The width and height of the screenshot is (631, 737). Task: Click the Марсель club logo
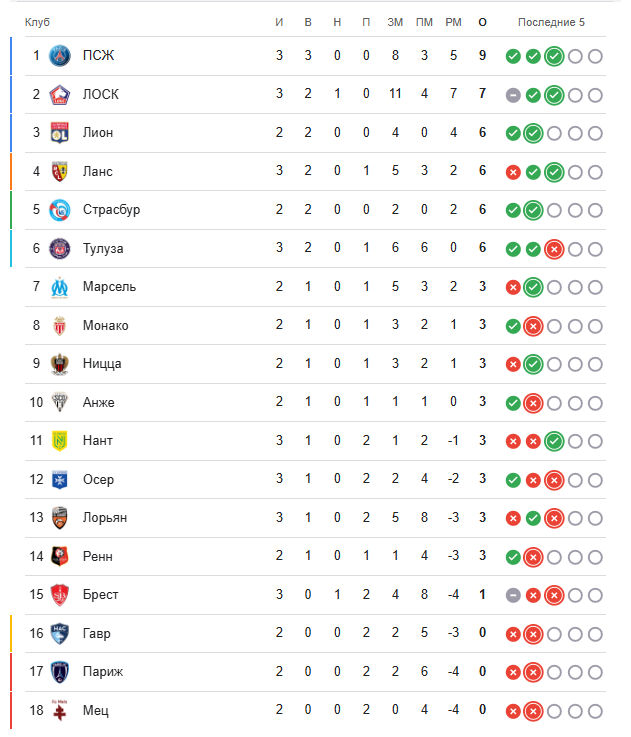pos(61,287)
